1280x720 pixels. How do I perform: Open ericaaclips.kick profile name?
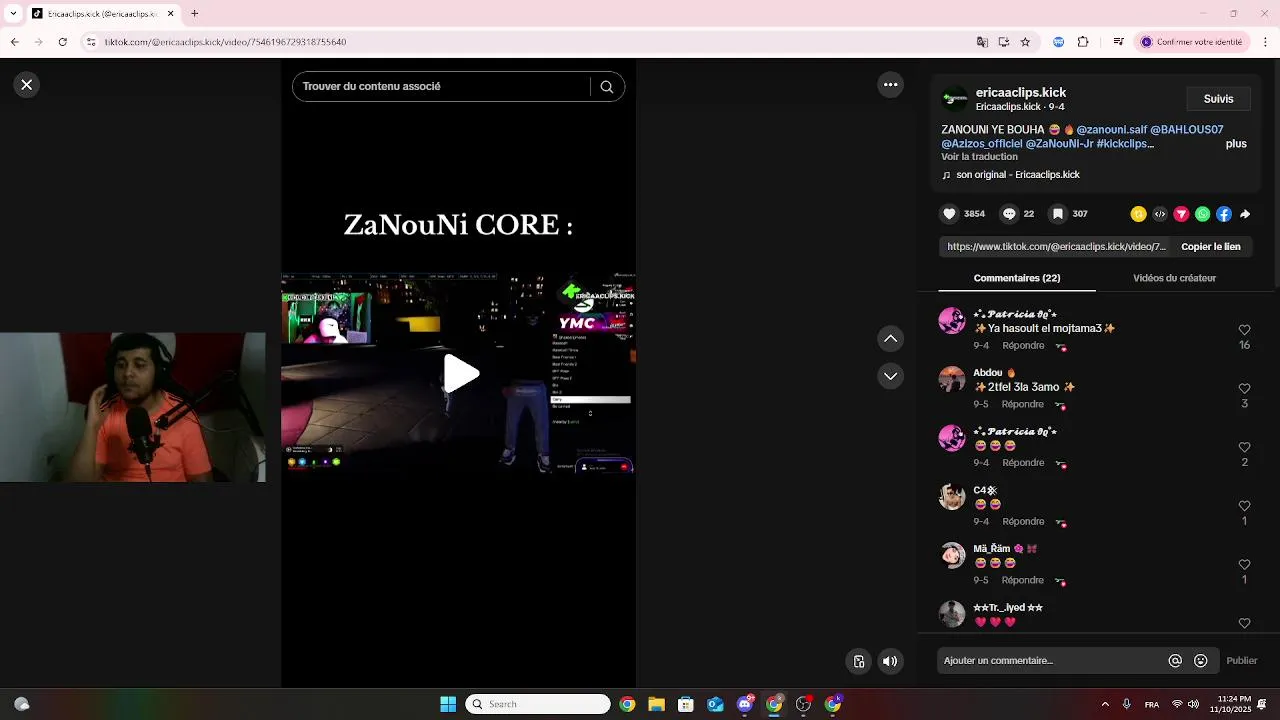click(1021, 92)
